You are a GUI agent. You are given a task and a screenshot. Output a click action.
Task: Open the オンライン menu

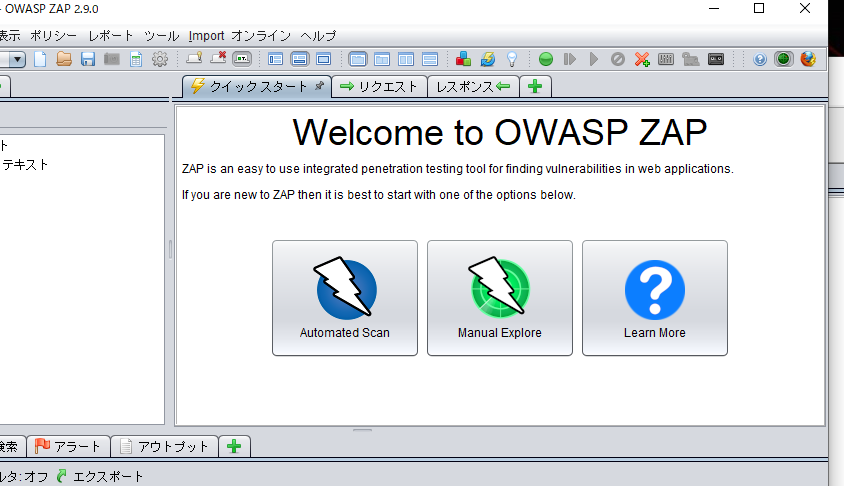click(x=261, y=36)
